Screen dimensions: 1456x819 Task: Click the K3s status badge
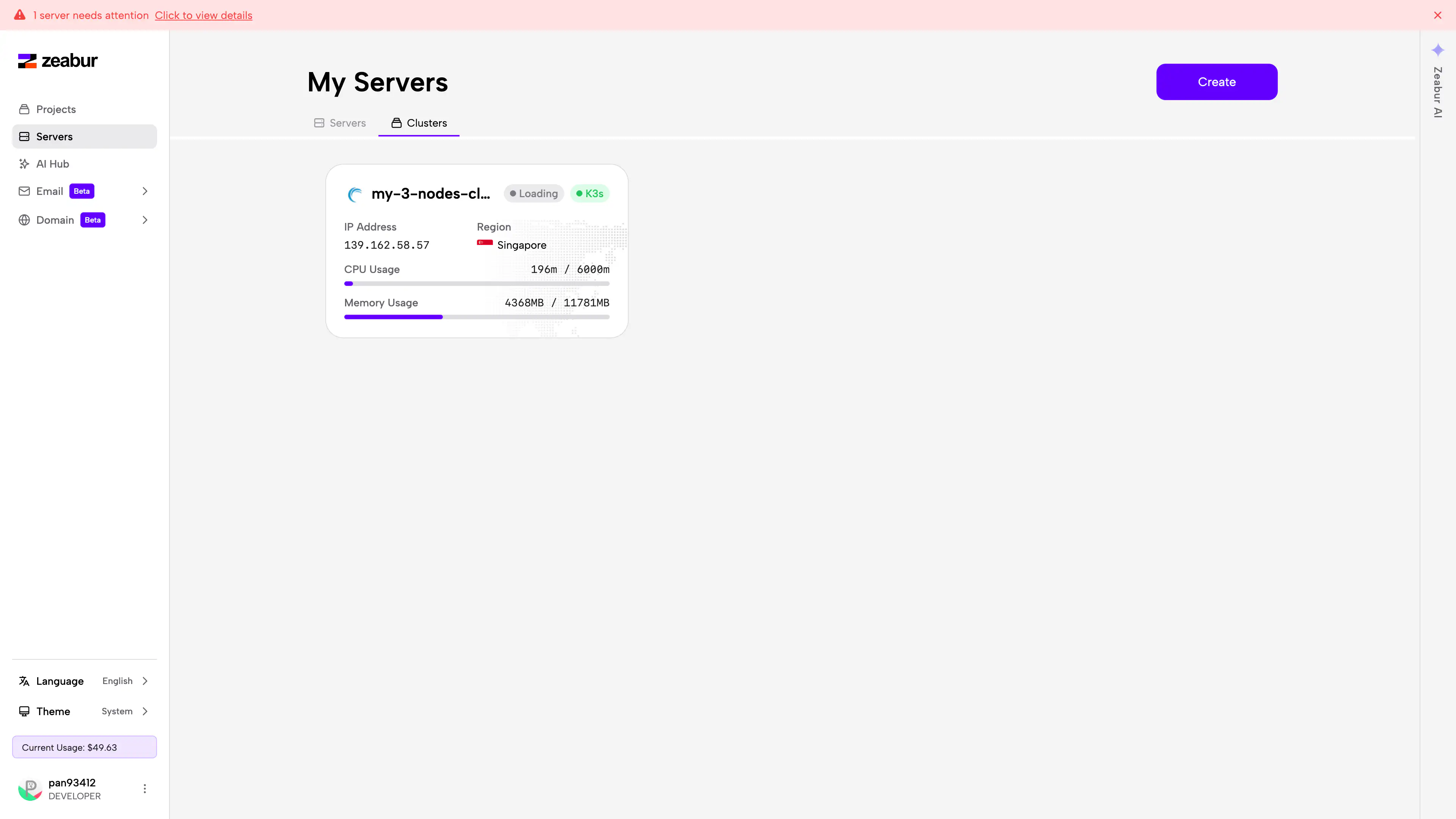pyautogui.click(x=590, y=193)
